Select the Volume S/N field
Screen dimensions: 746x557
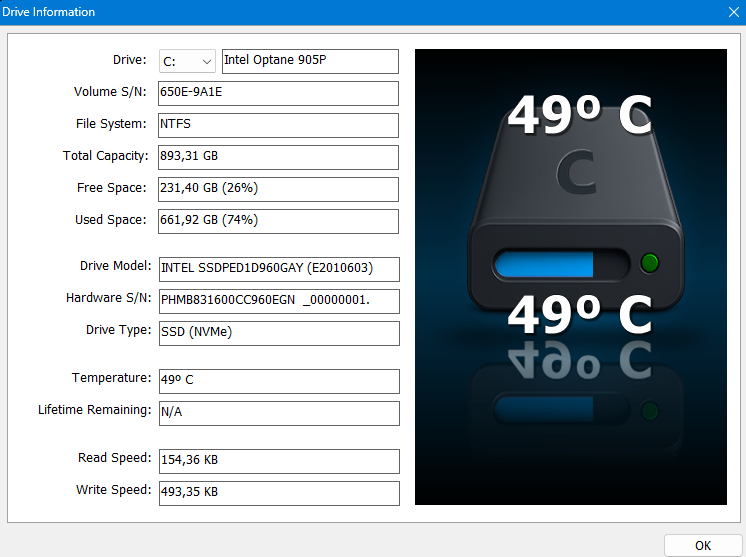[x=278, y=93]
